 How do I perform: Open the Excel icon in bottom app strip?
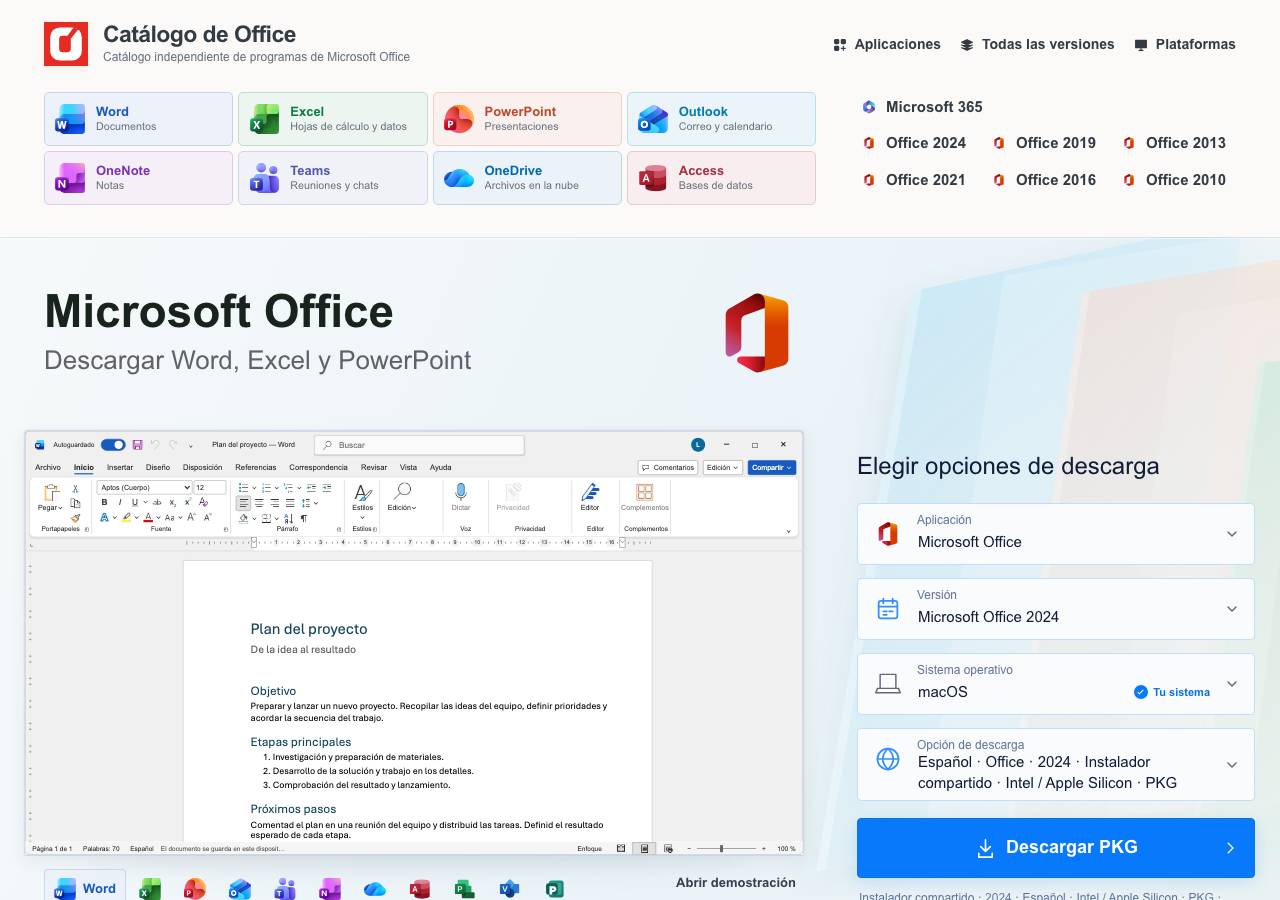pos(150,889)
